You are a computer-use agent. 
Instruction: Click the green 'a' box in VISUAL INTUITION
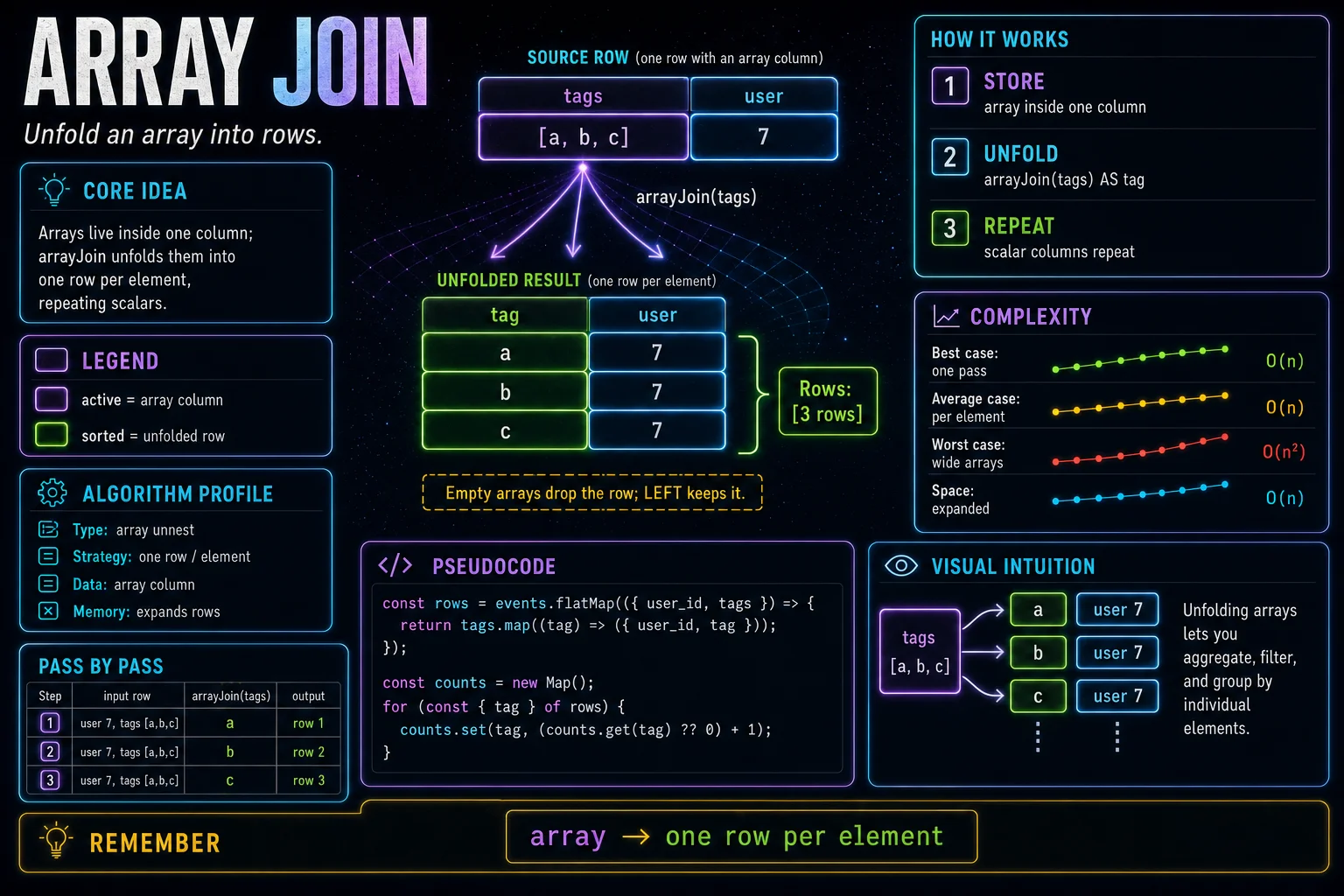1038,610
